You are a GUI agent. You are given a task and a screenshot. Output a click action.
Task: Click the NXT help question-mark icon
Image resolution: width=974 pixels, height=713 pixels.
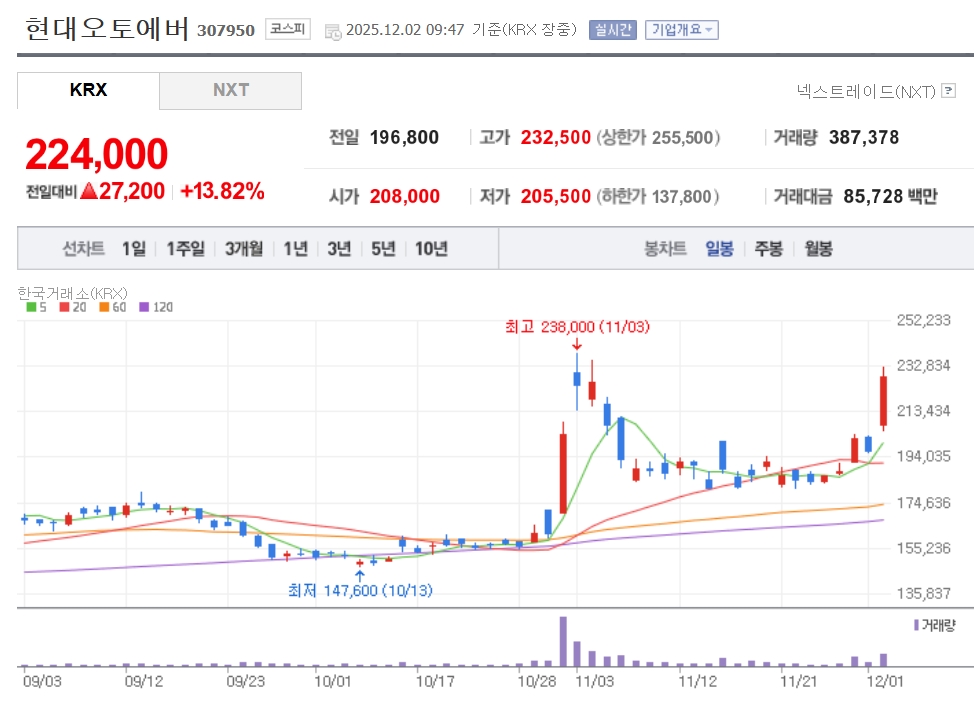[x=949, y=91]
